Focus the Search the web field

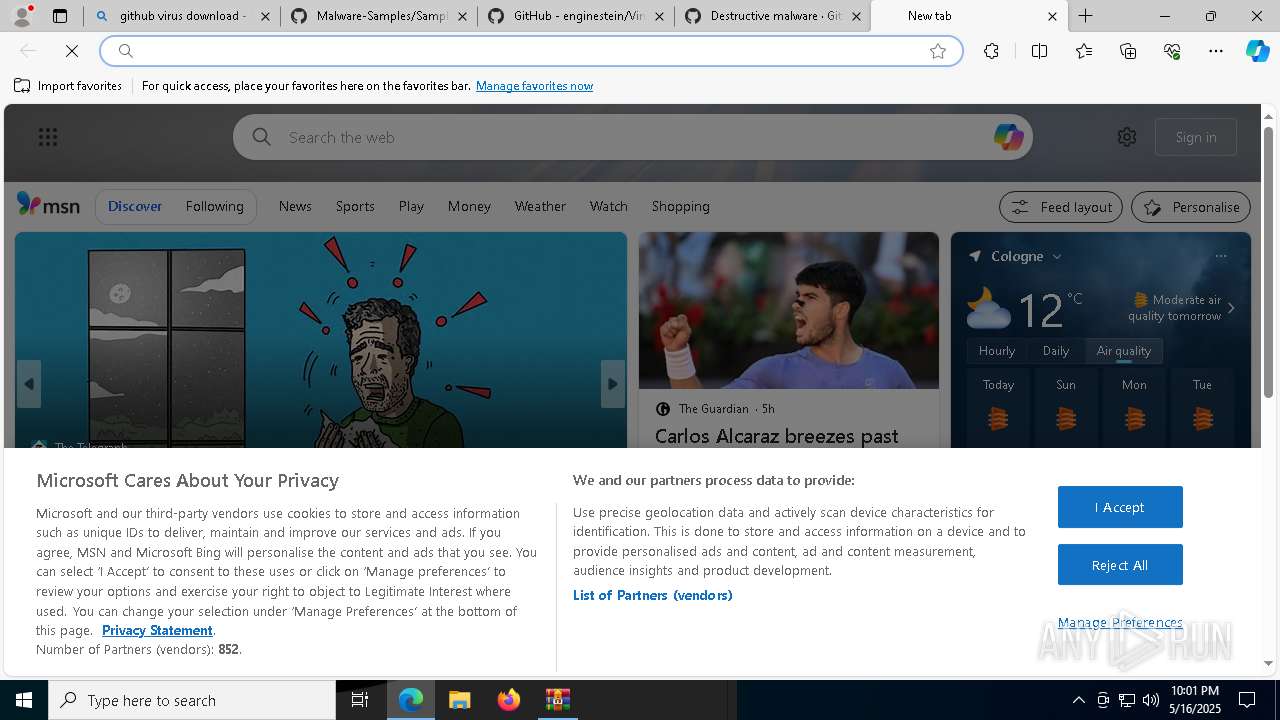tap(633, 137)
